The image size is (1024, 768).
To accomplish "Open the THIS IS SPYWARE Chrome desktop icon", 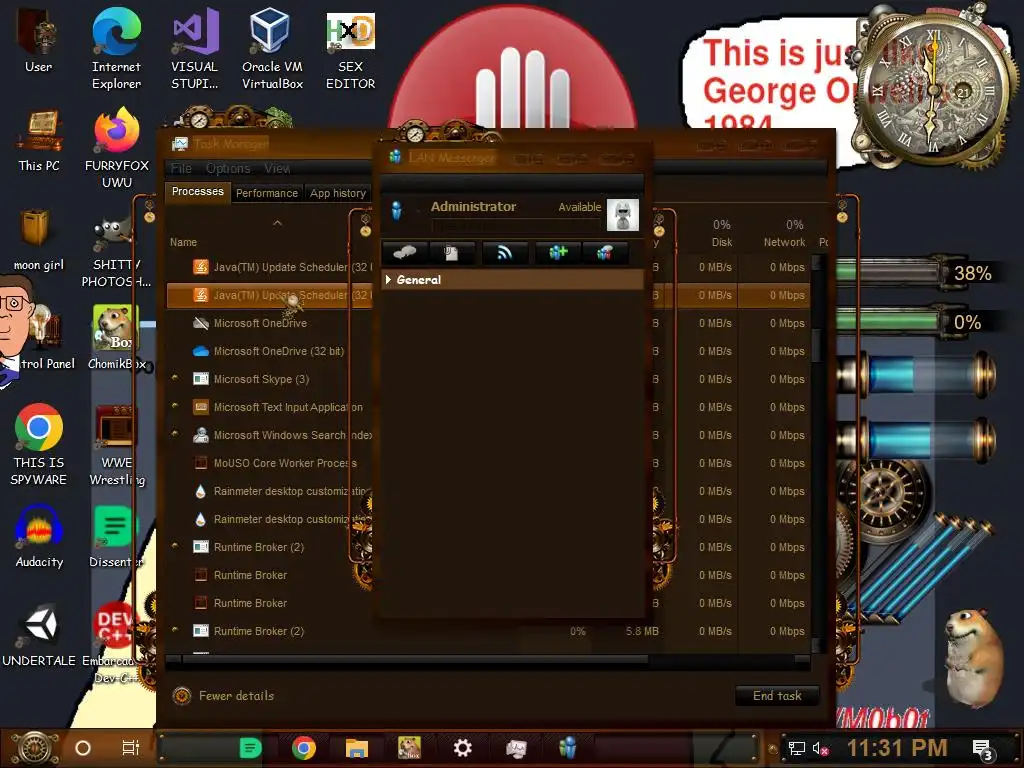I will click(39, 444).
